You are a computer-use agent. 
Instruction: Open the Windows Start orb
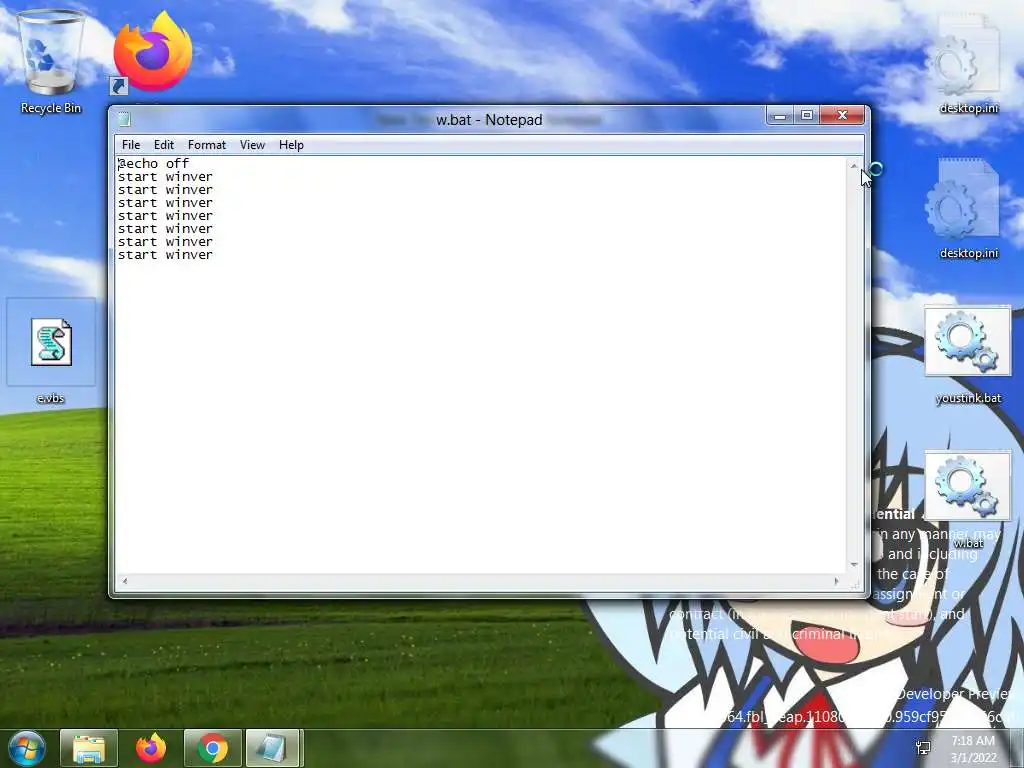pos(27,748)
